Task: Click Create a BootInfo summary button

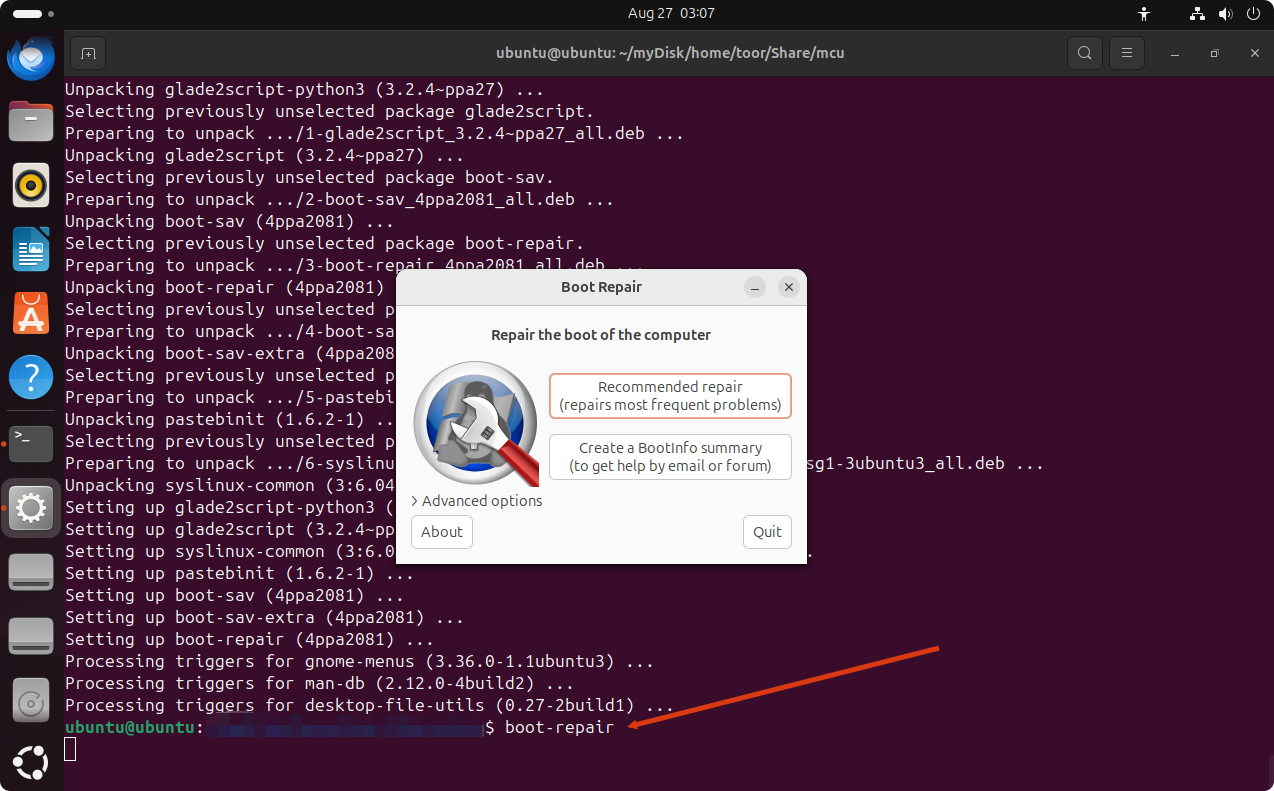Action: click(x=670, y=457)
